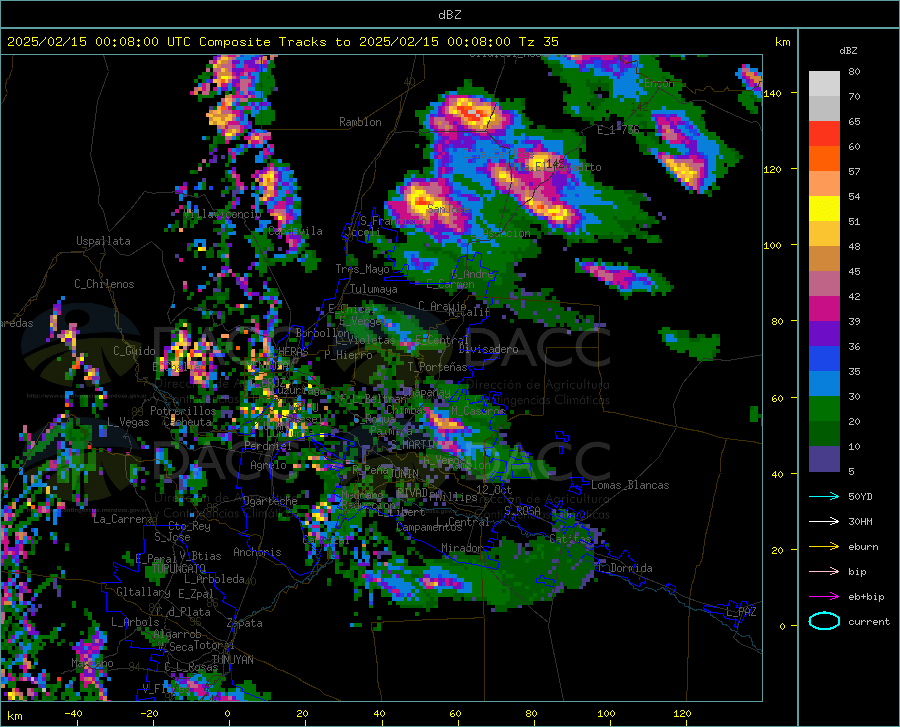The width and height of the screenshot is (900, 727).
Task: Click the 0 tick on the horizontal axis
Action: tap(228, 713)
